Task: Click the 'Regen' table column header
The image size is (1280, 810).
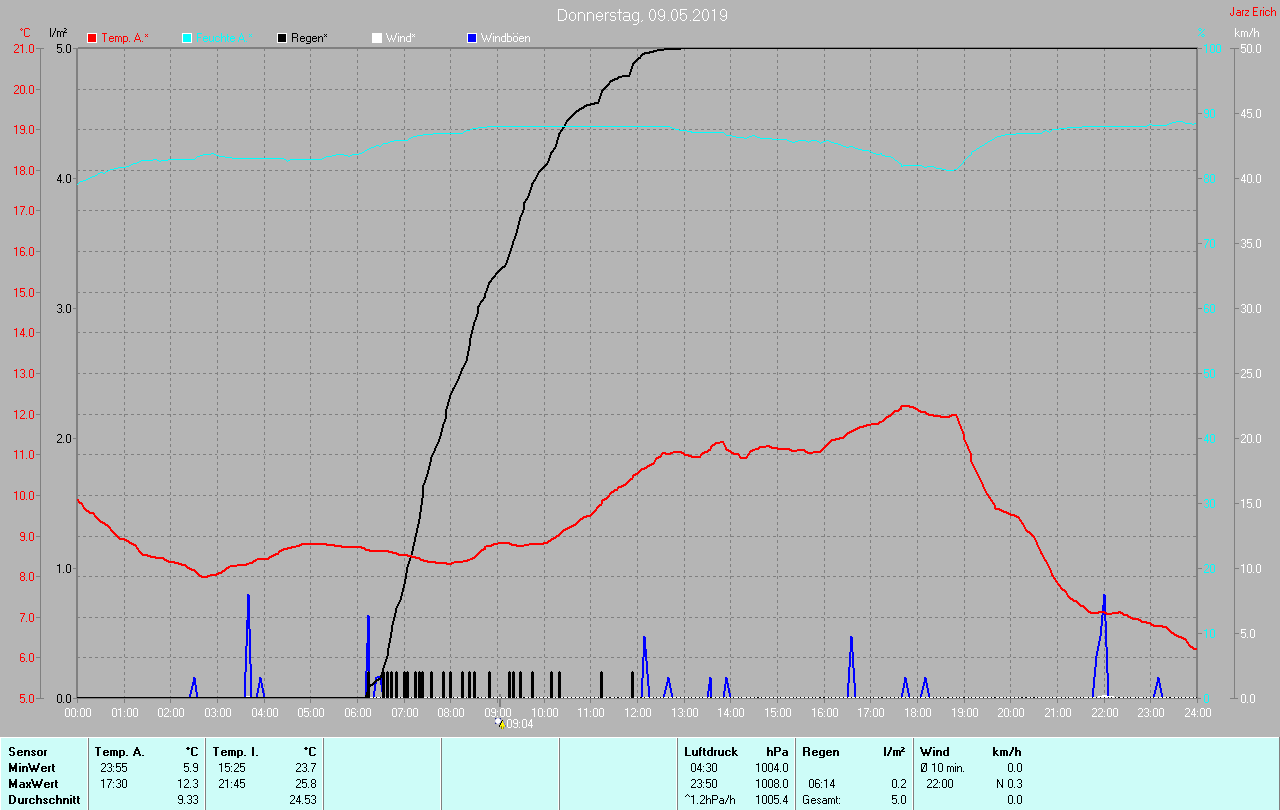Action: [x=821, y=752]
